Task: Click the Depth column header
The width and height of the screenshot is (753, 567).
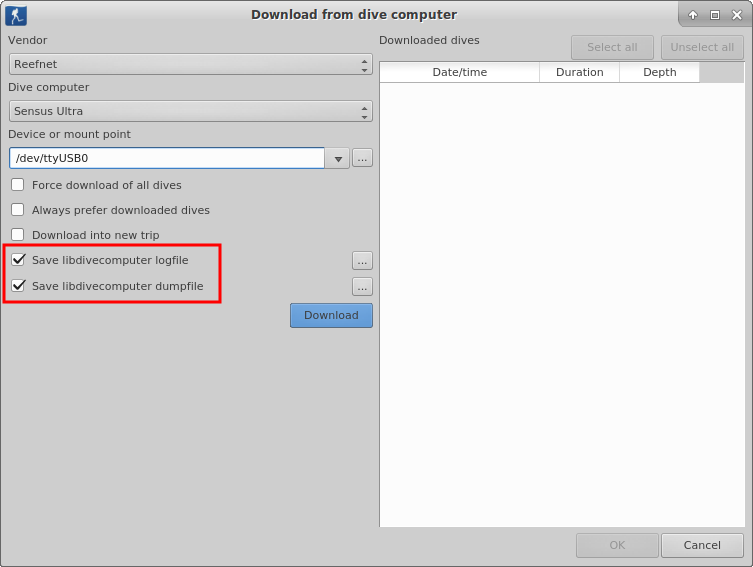Action: 659,72
